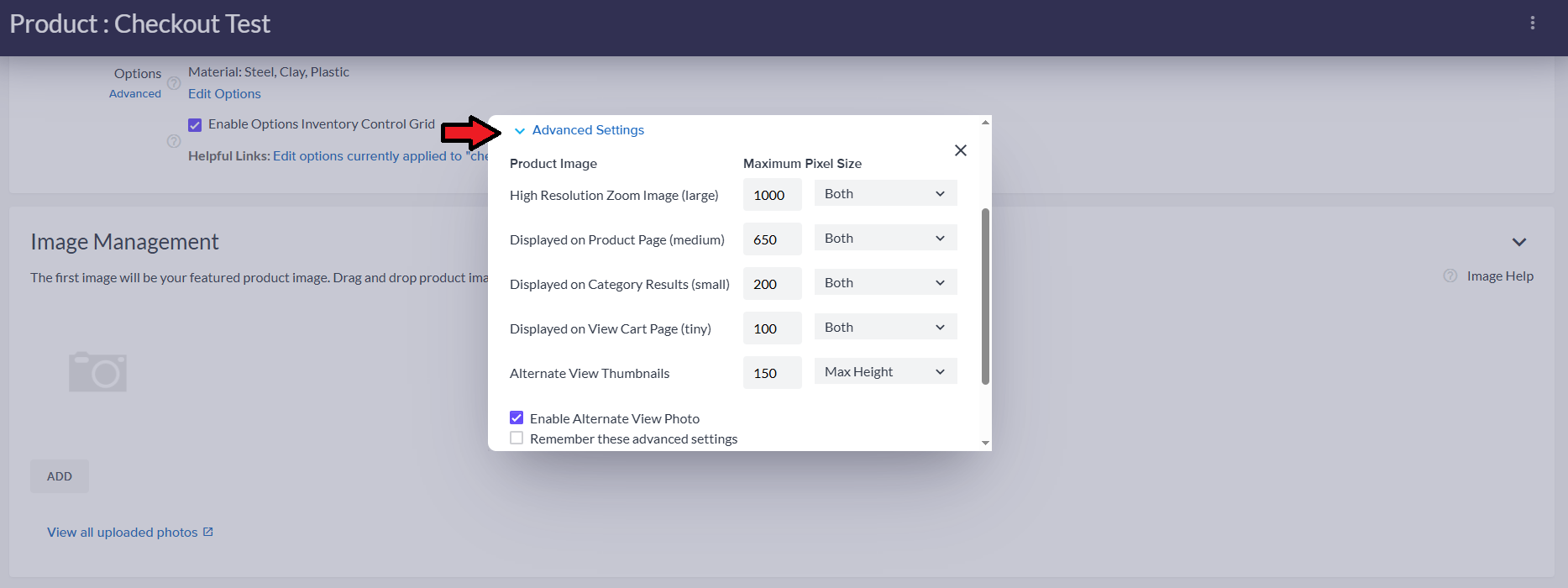This screenshot has height=588, width=1568.
Task: Open Alternate View Thumbnails Max Height dropdown
Action: pos(885,372)
